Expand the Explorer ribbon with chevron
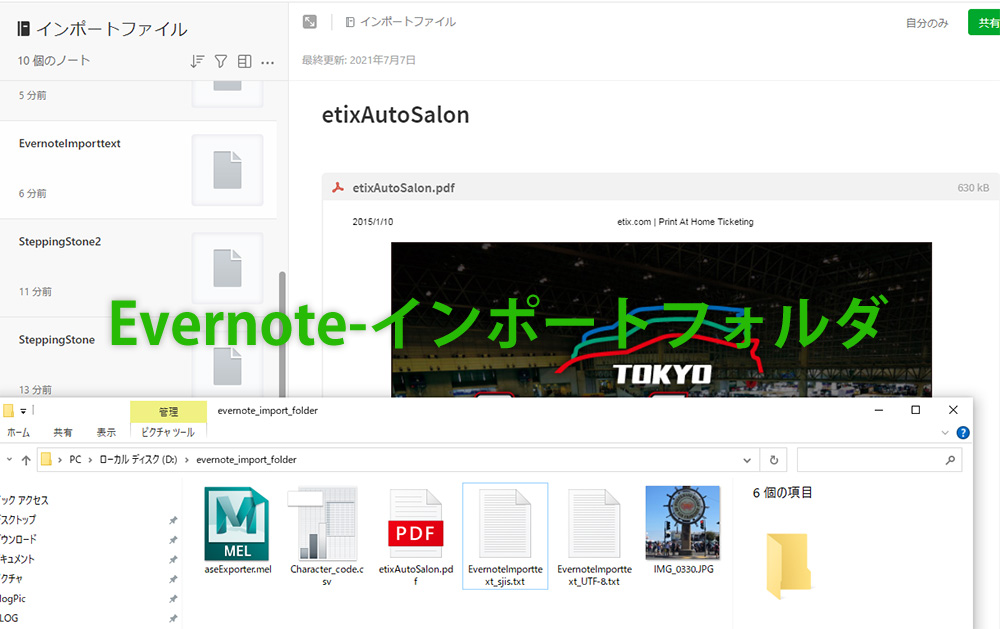The image size is (1000, 629). (945, 433)
